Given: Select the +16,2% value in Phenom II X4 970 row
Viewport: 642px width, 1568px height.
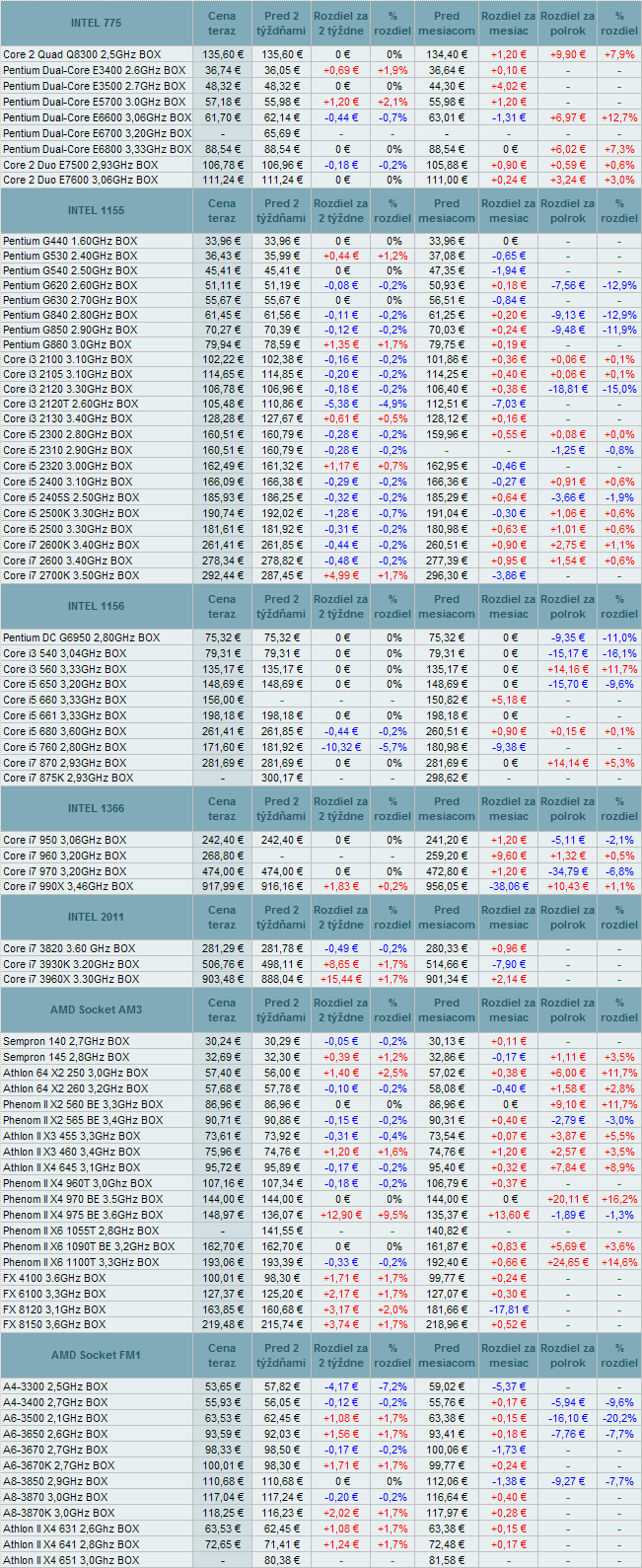Looking at the screenshot, I should [619, 1199].
